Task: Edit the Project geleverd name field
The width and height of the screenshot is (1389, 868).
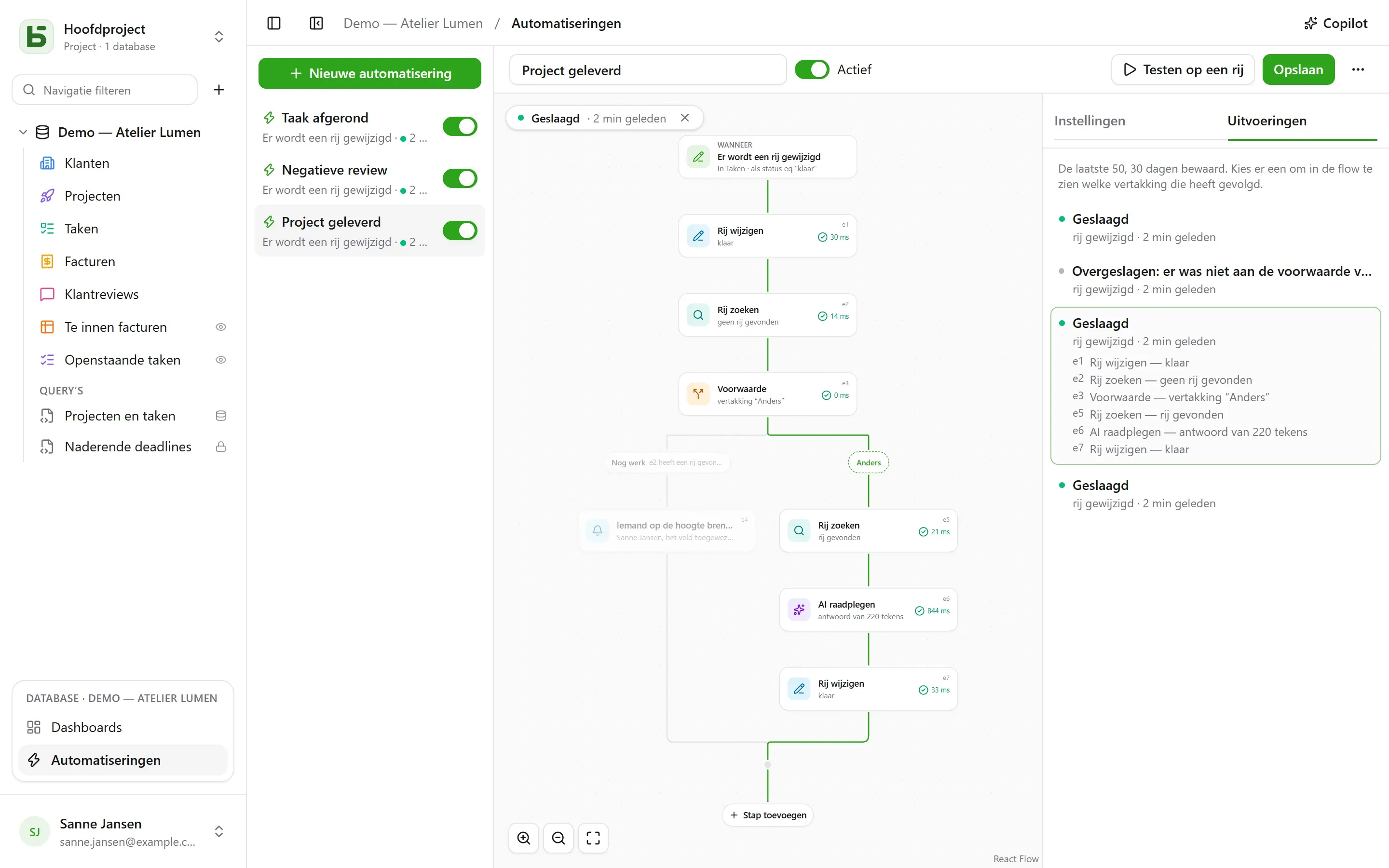Action: [x=647, y=70]
